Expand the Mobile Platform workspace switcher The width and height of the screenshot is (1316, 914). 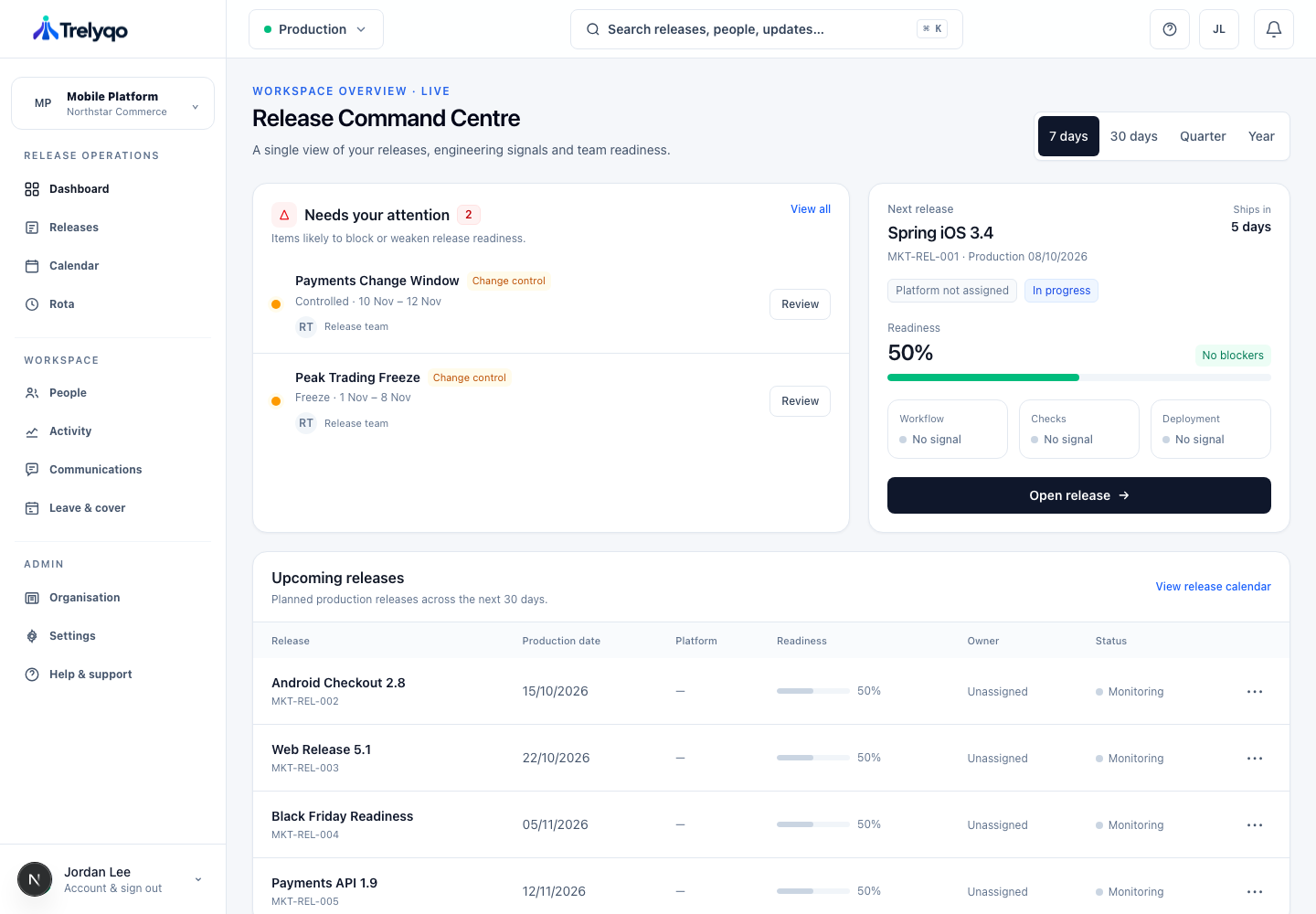[x=113, y=103]
